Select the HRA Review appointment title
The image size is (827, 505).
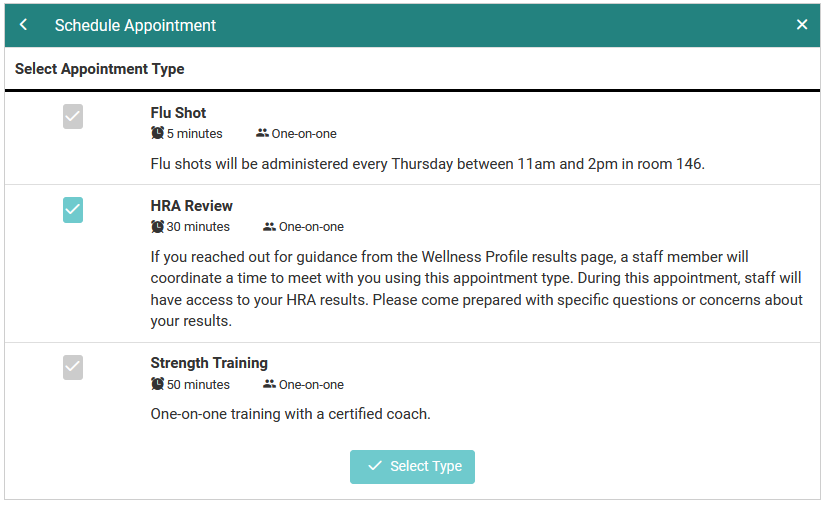tap(191, 206)
